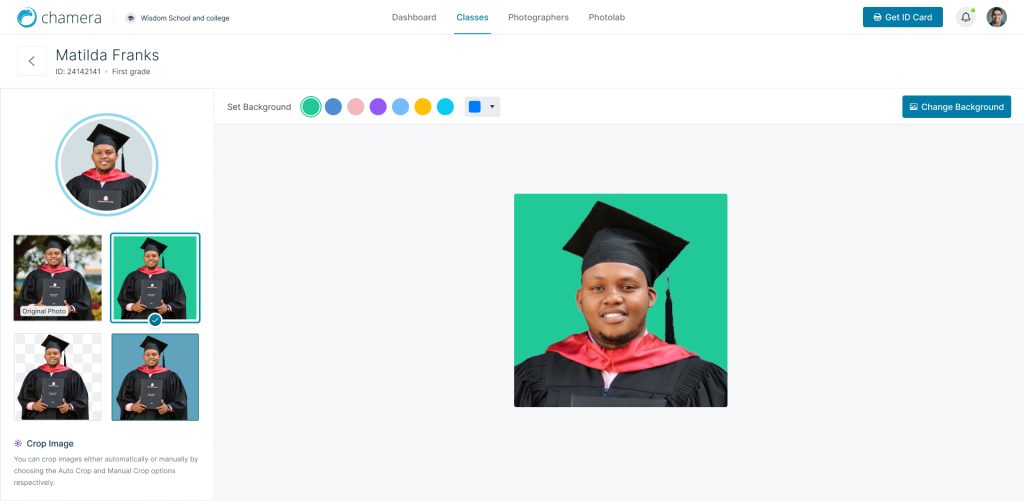Screen dimensions: 1024x501
Task: Click the Get ID Card button
Action: (903, 18)
